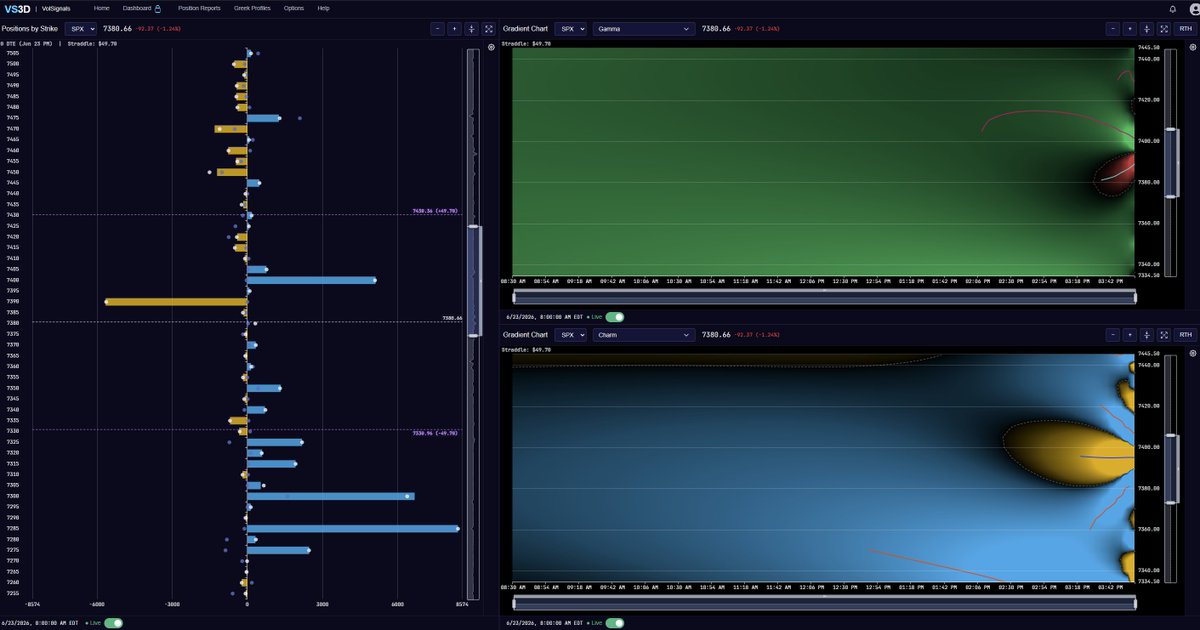Click the 7334.50 axis label on Charm chart
Viewport: 1200px width, 630px height.
click(1148, 580)
